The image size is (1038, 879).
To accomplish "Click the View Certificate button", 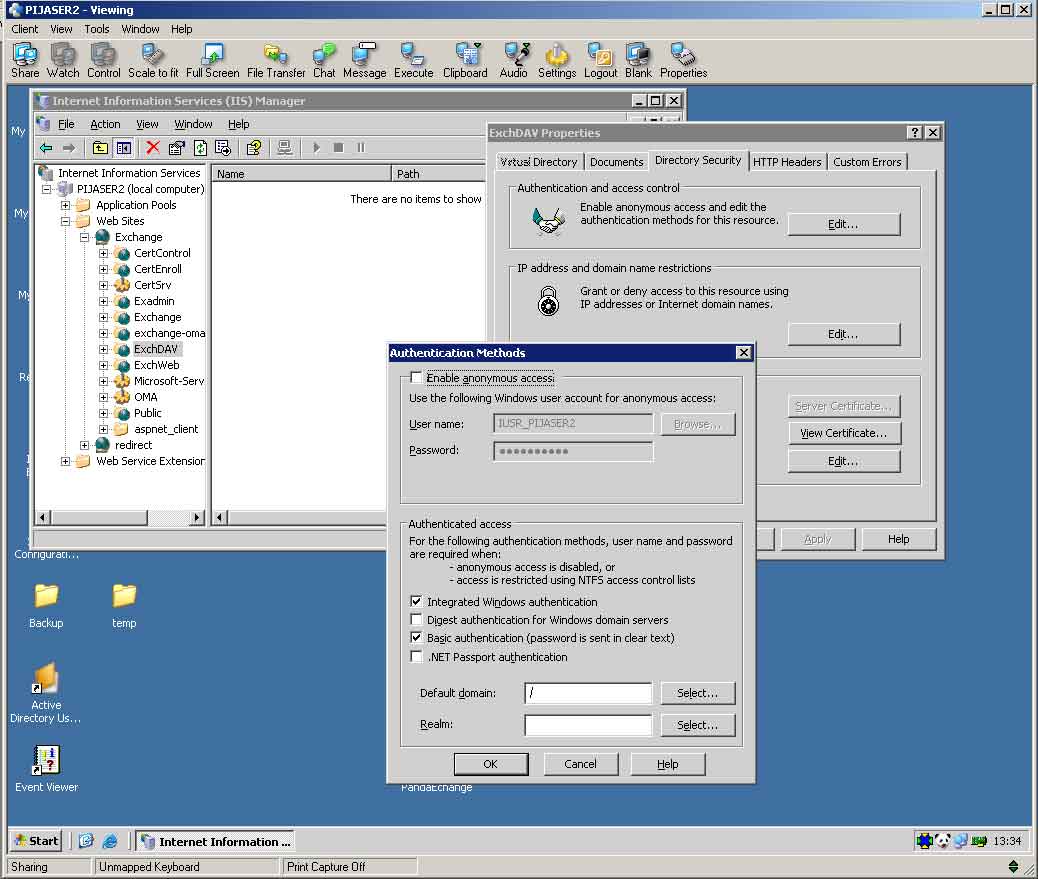I will click(843, 433).
